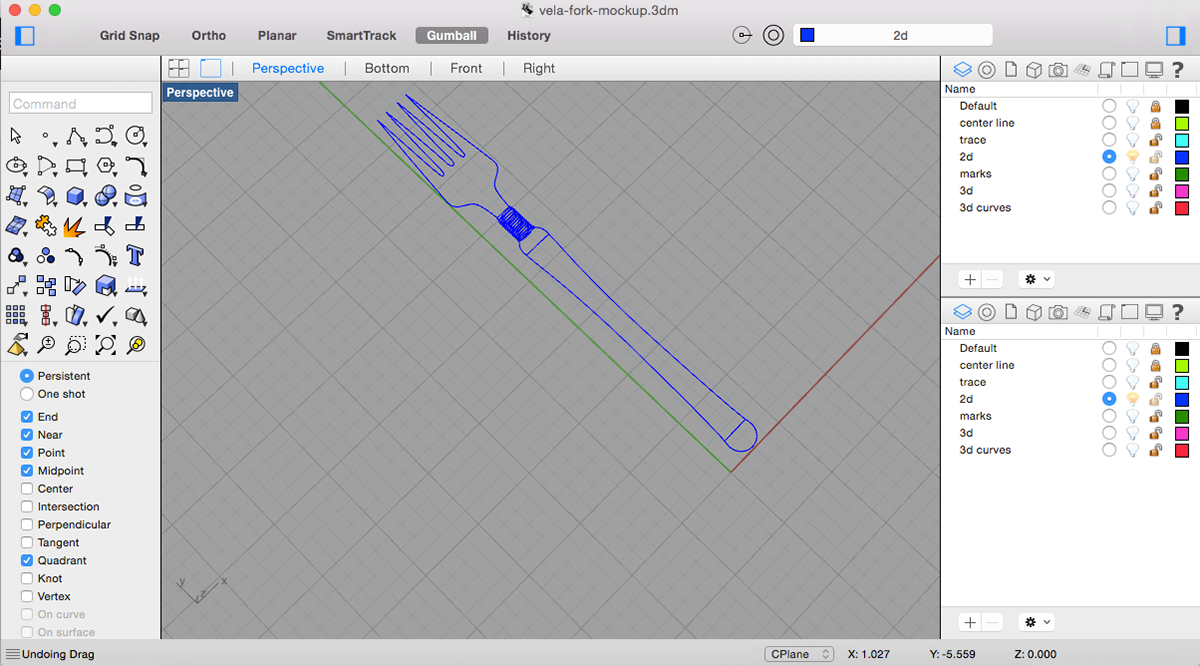Switch to the Front viewport tab

pyautogui.click(x=466, y=68)
